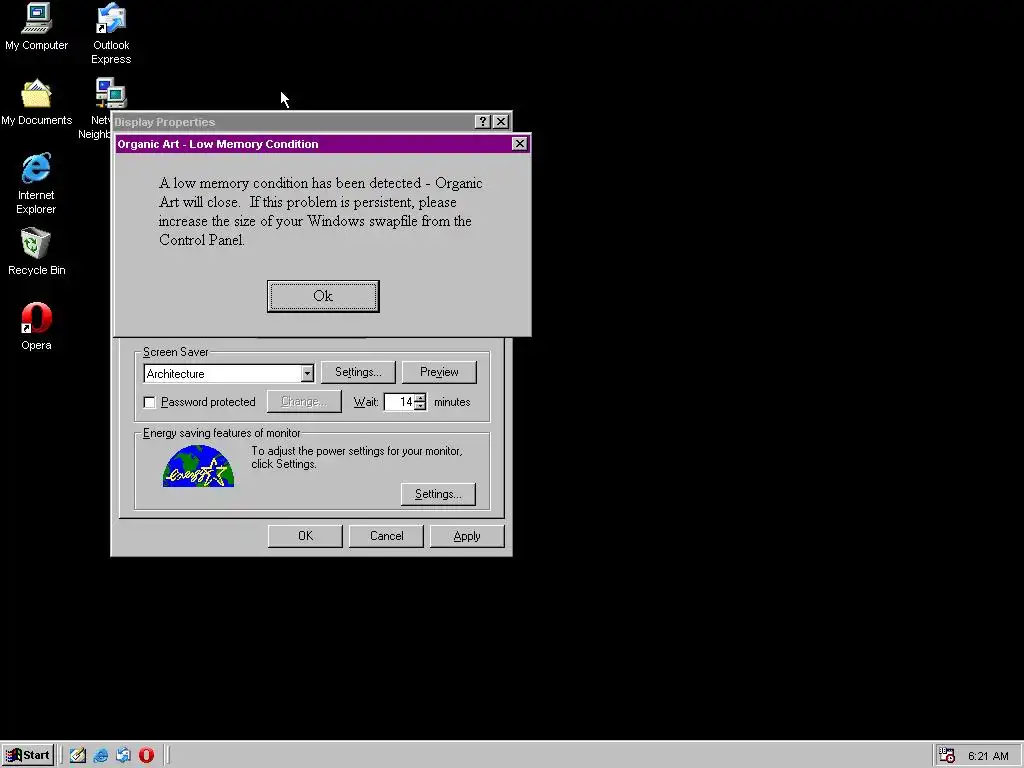
Task: Select the Opera desktop shortcut
Action: tap(36, 327)
